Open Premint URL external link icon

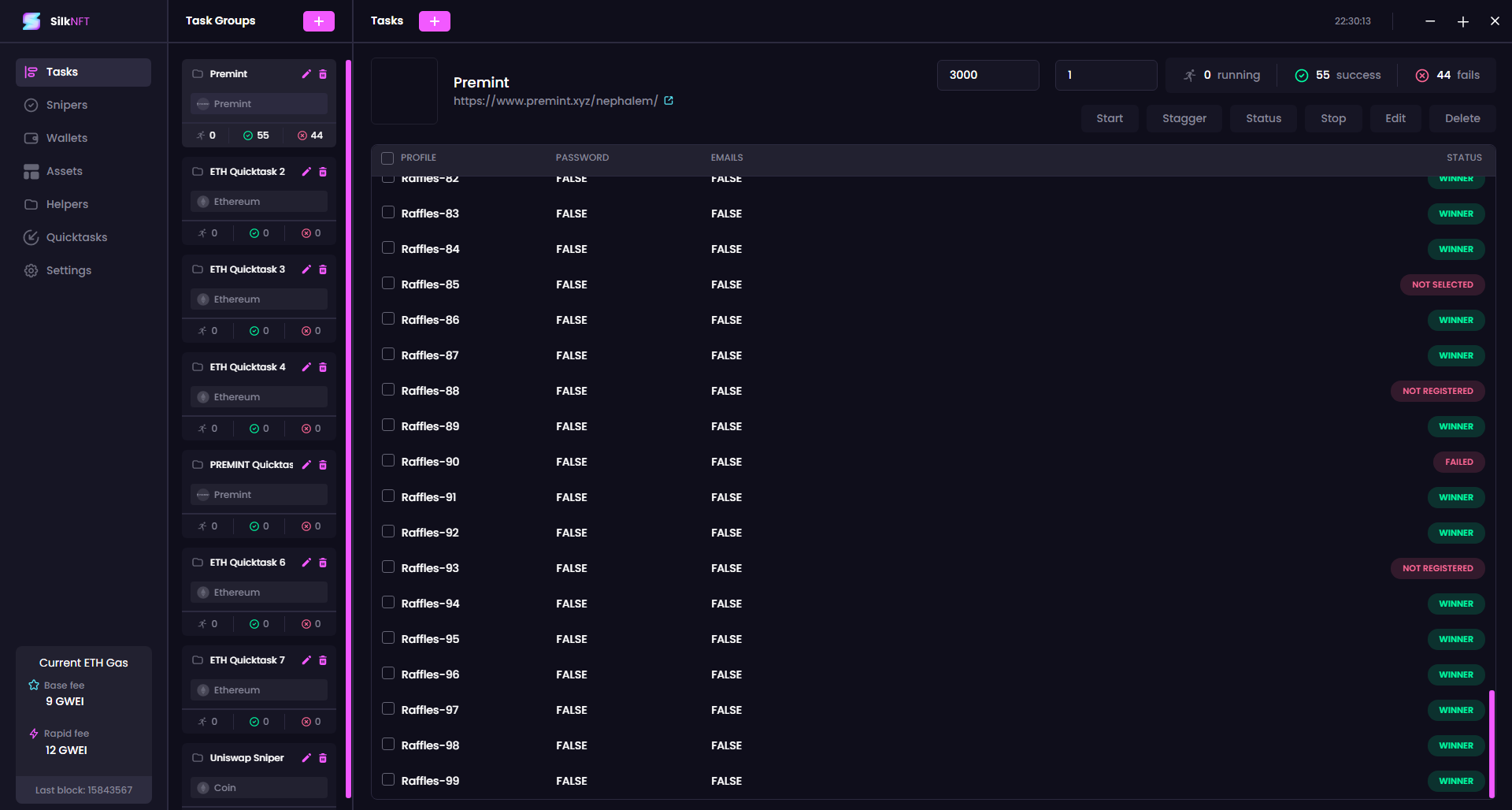(669, 101)
